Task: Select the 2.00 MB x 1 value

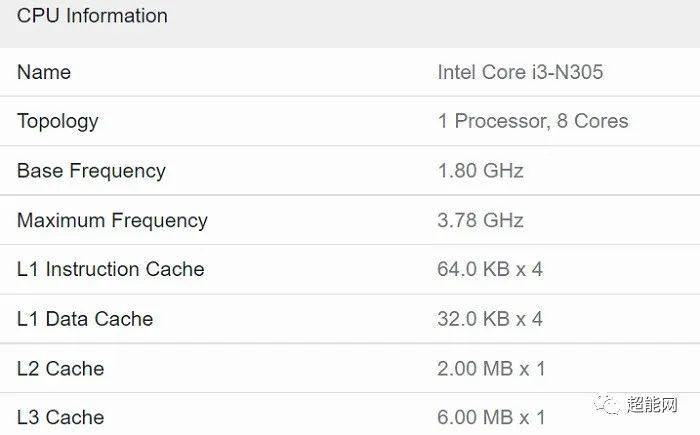Action: [491, 369]
